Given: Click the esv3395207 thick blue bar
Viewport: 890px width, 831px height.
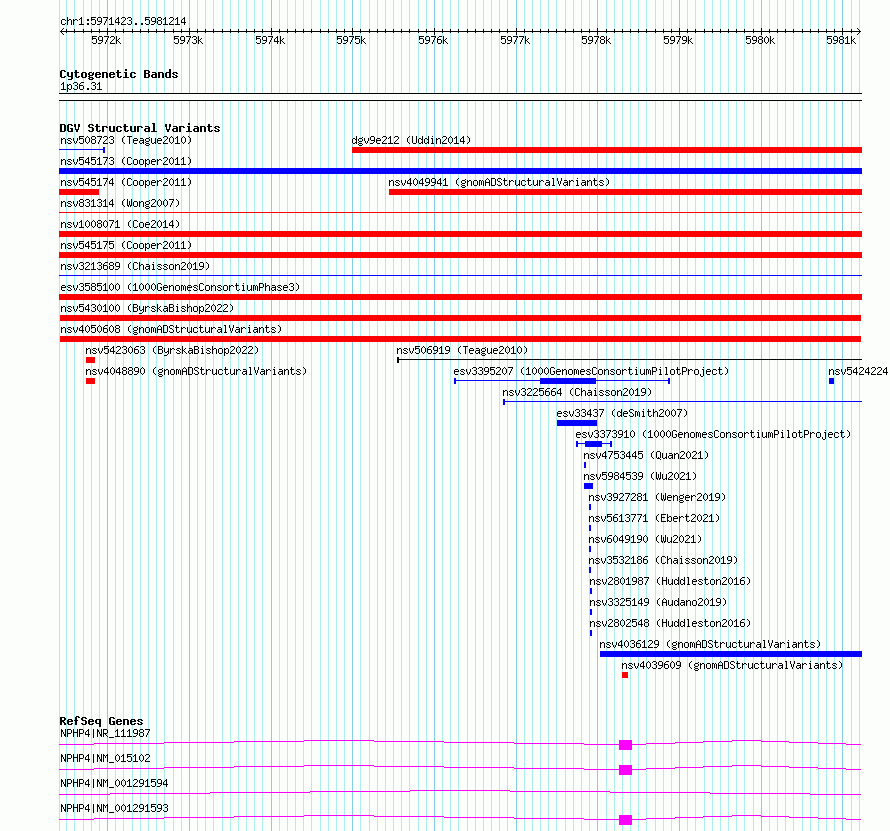Looking at the screenshot, I should click(568, 381).
